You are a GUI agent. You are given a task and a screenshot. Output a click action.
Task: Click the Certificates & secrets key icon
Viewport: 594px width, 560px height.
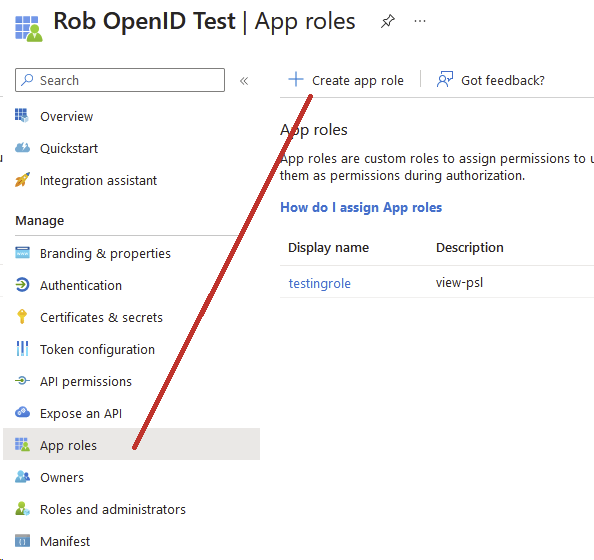22,316
